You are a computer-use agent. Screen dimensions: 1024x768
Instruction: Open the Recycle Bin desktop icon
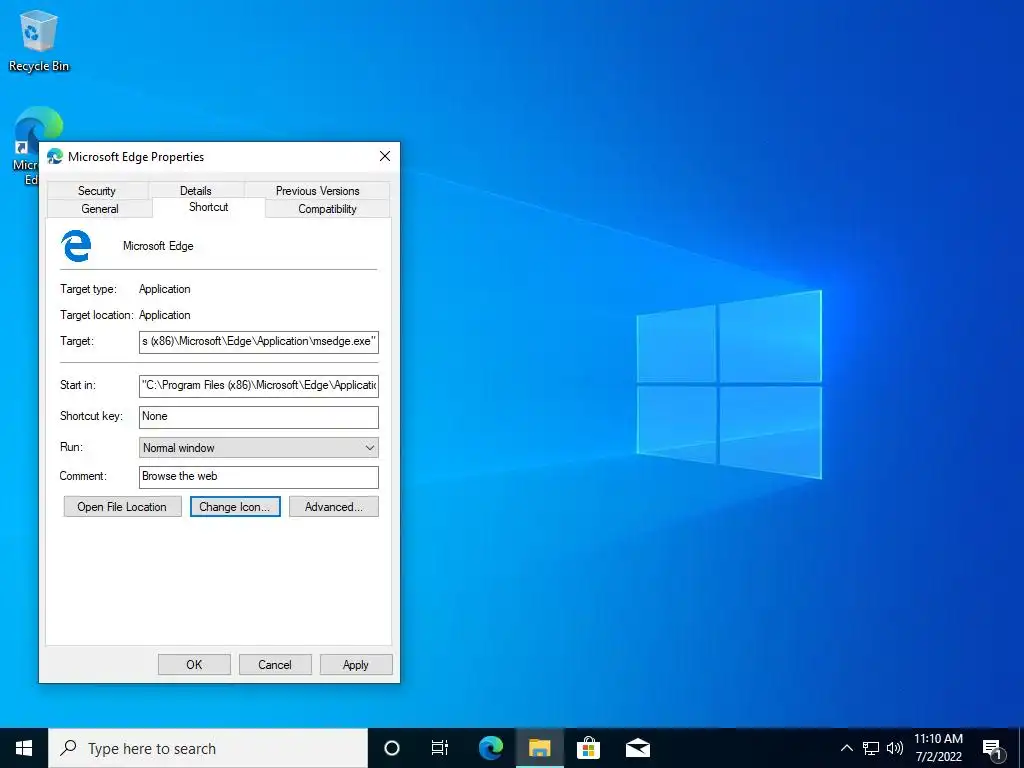39,41
